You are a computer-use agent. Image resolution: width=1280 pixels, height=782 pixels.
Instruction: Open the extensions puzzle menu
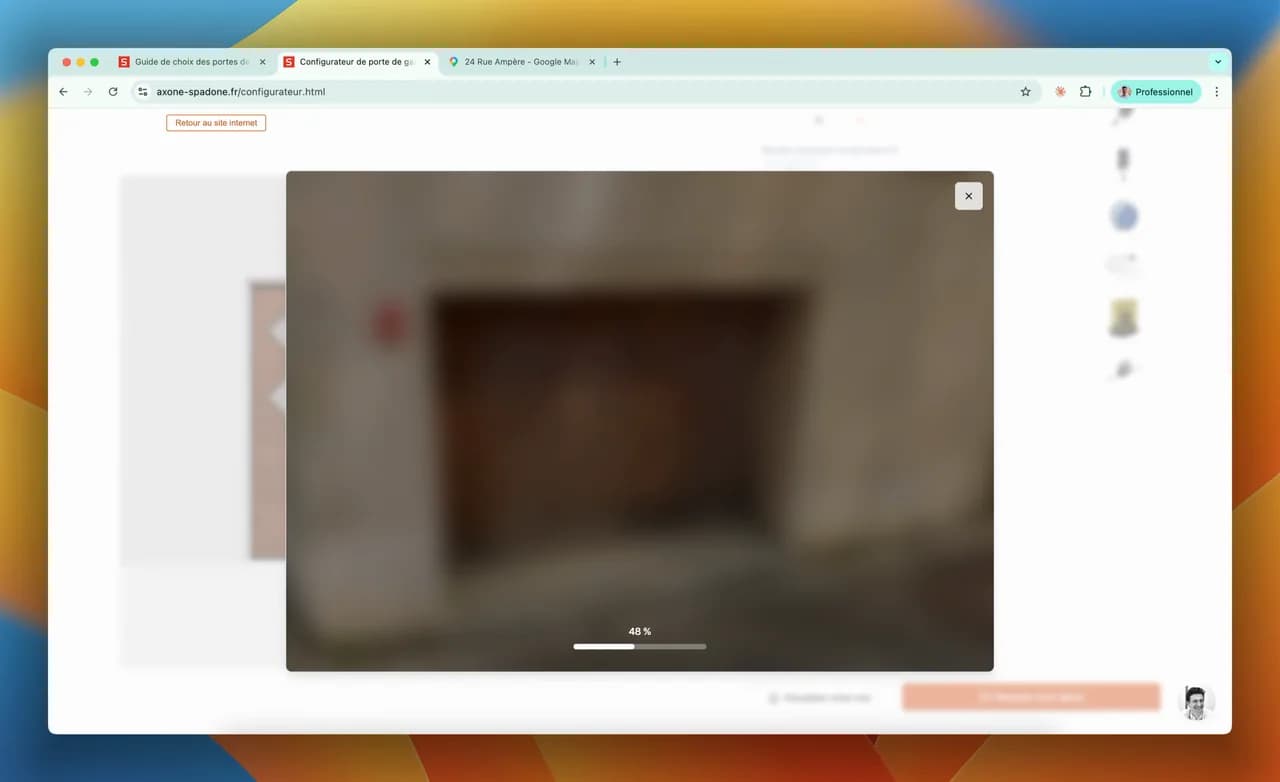click(x=1085, y=92)
